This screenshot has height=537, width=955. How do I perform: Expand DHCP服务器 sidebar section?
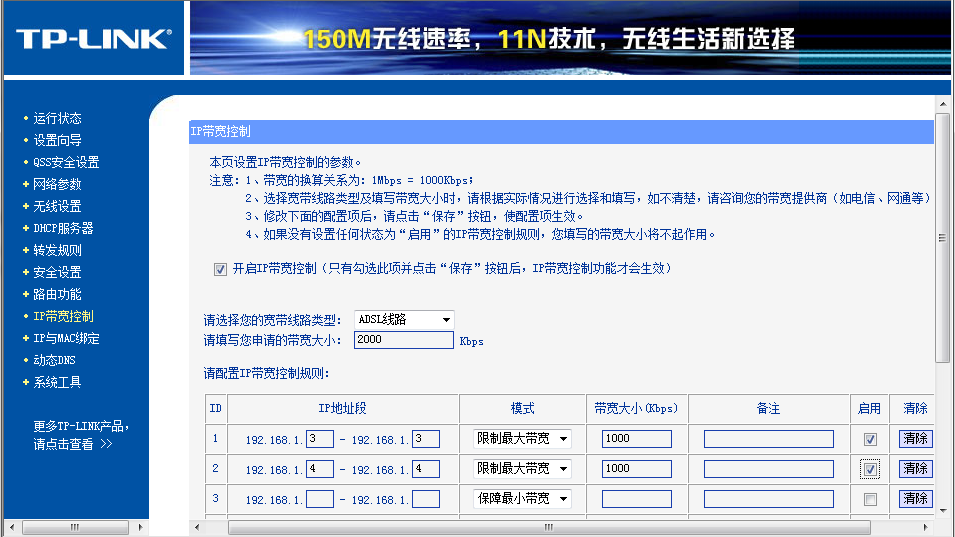pyautogui.click(x=63, y=228)
